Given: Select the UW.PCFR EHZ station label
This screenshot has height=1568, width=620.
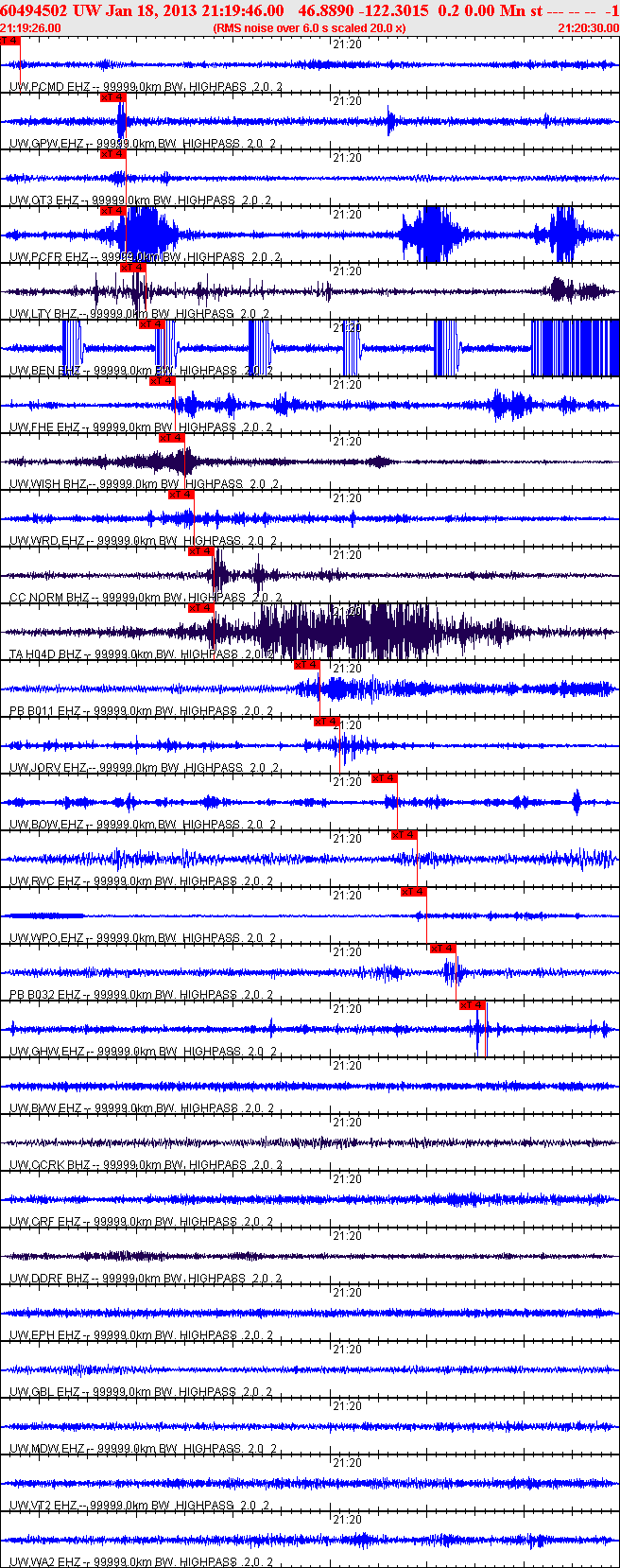Looking at the screenshot, I should pyautogui.click(x=49, y=257).
